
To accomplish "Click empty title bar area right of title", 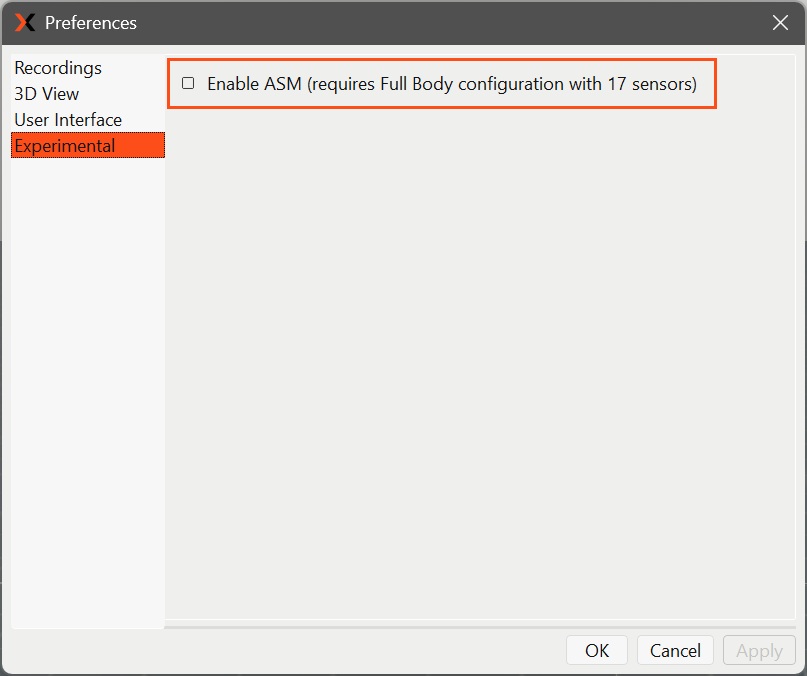I will [x=450, y=22].
